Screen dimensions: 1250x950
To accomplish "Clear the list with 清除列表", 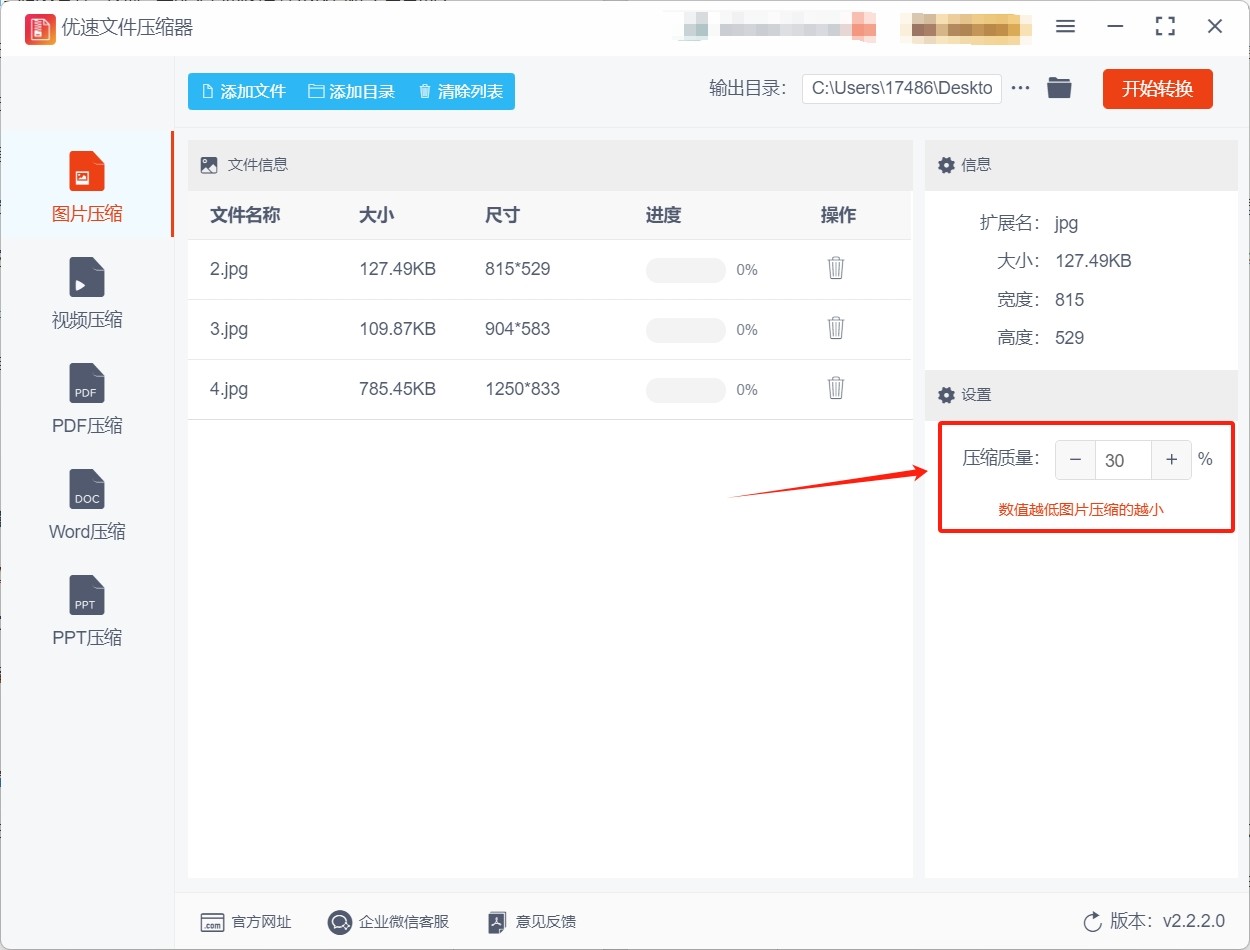I will (x=460, y=91).
